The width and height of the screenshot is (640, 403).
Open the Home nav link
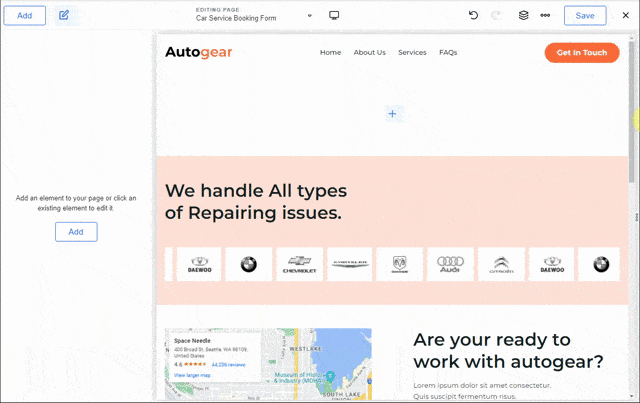click(x=330, y=52)
